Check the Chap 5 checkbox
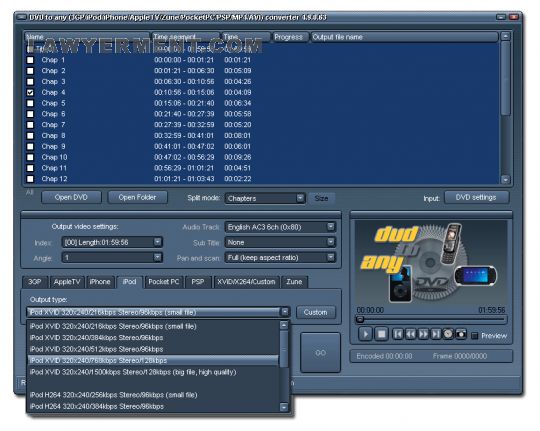 click(30, 103)
